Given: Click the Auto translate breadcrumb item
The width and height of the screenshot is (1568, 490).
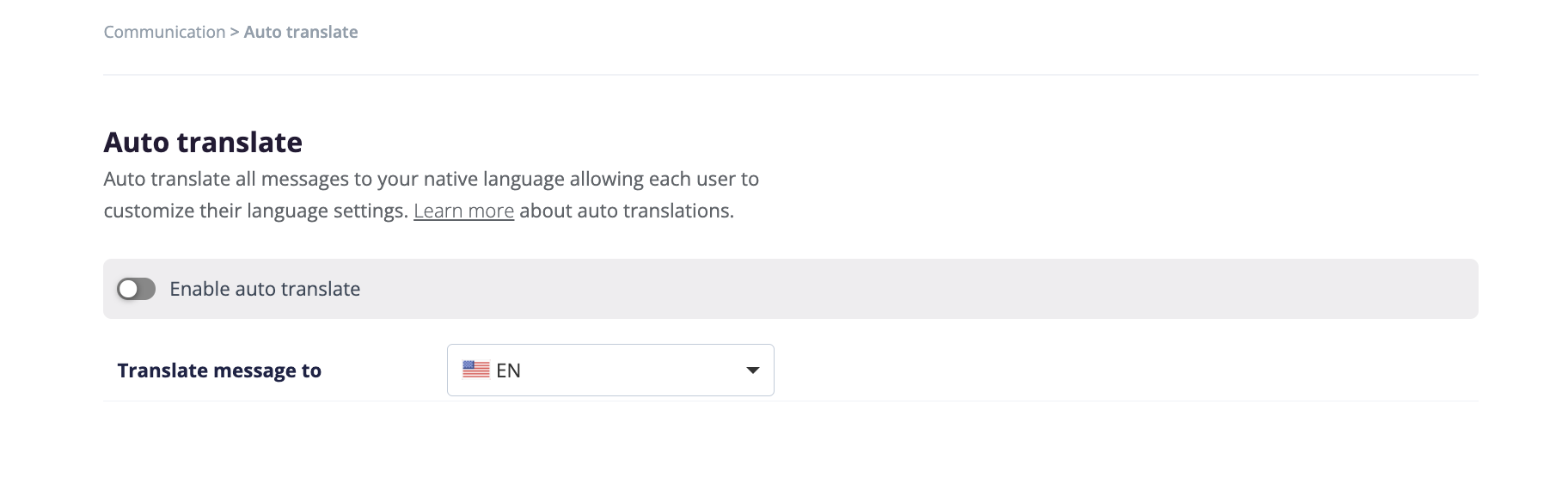Looking at the screenshot, I should click(x=301, y=32).
